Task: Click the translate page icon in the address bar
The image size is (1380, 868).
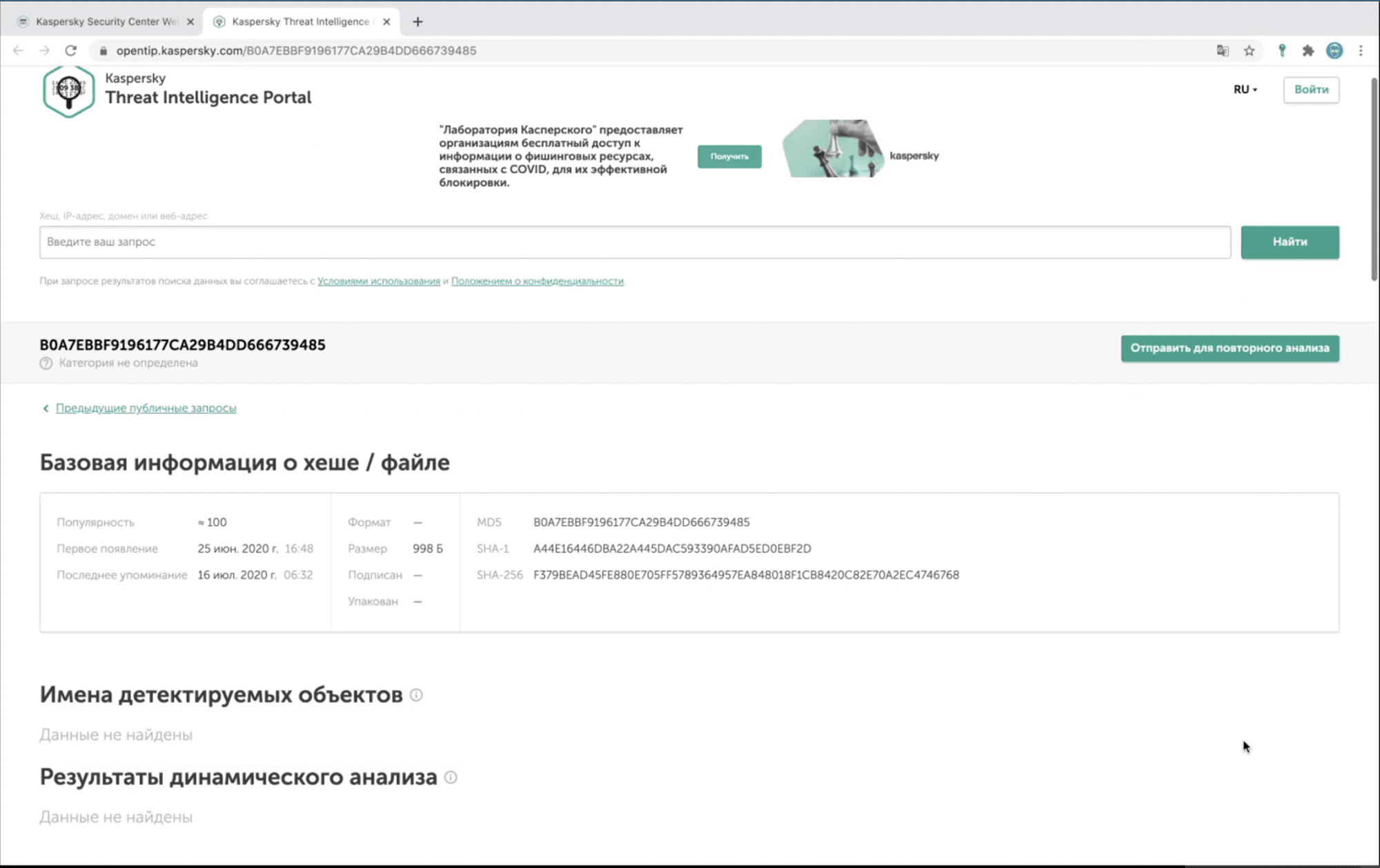Action: click(x=1223, y=50)
